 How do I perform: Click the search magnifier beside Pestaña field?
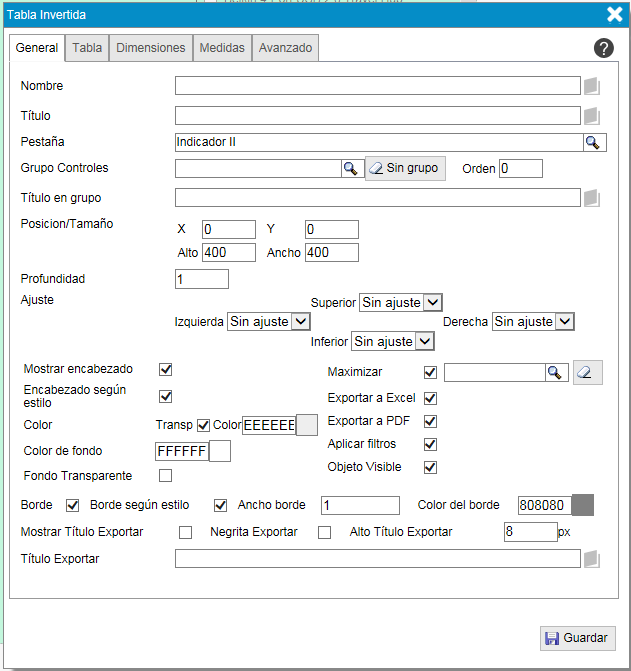(x=594, y=143)
